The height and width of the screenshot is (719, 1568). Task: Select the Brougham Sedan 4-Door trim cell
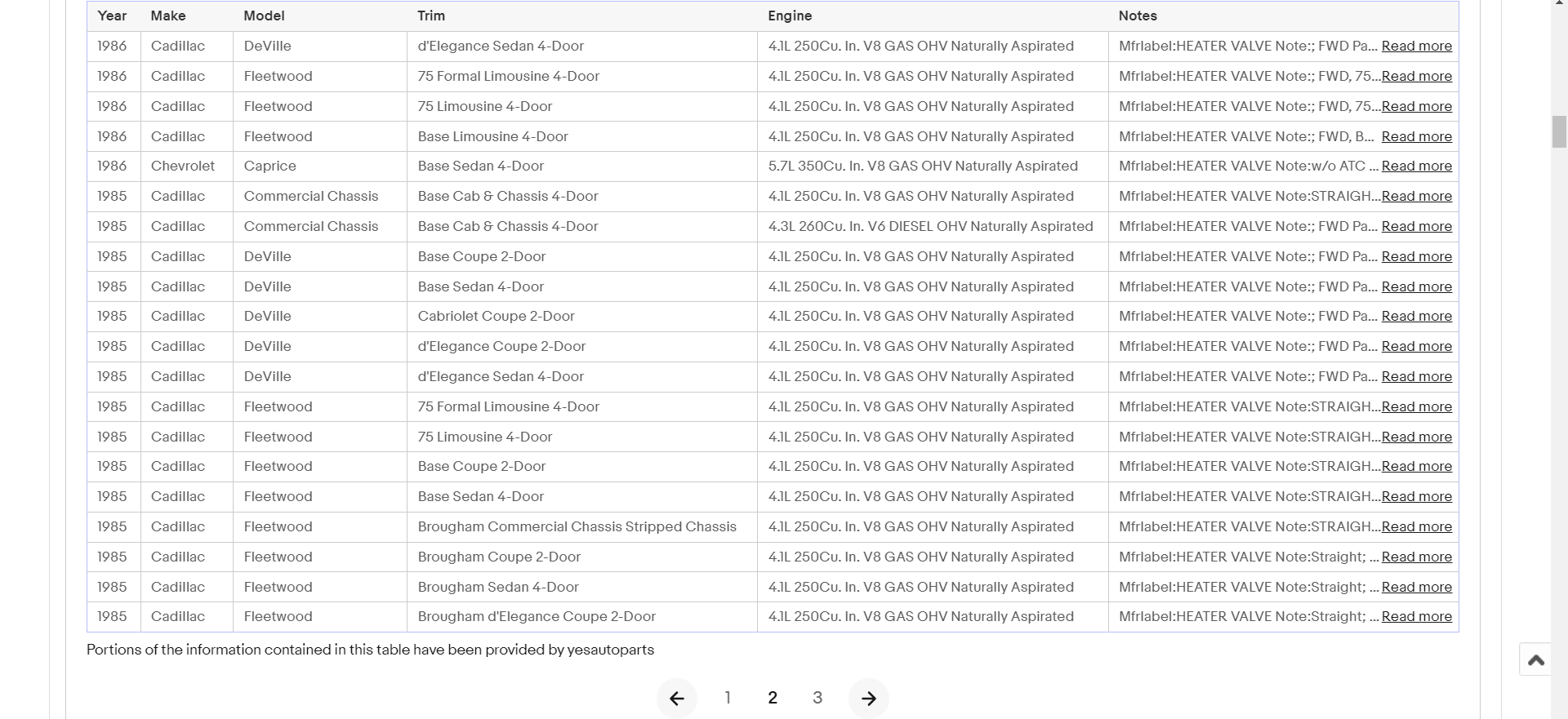tap(582, 588)
